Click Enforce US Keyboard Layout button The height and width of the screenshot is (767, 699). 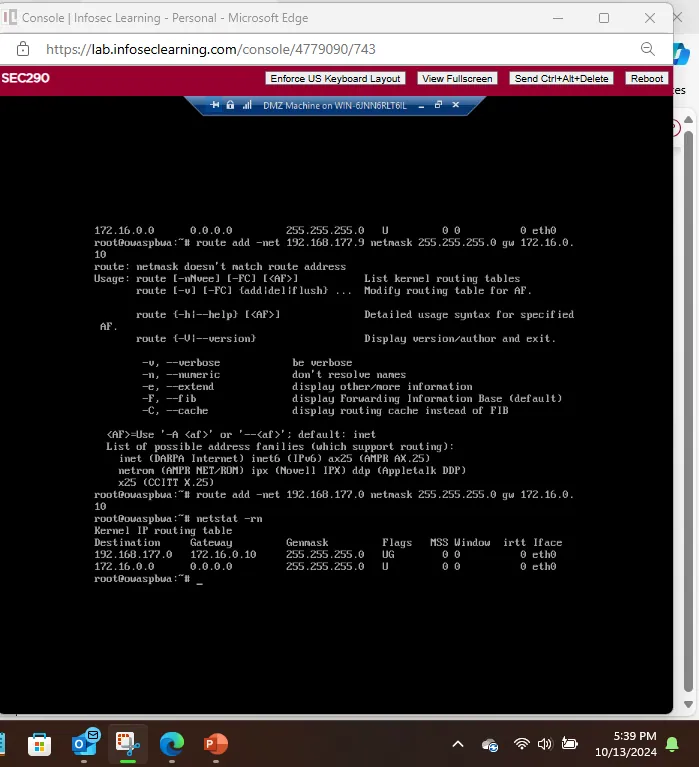tap(335, 79)
